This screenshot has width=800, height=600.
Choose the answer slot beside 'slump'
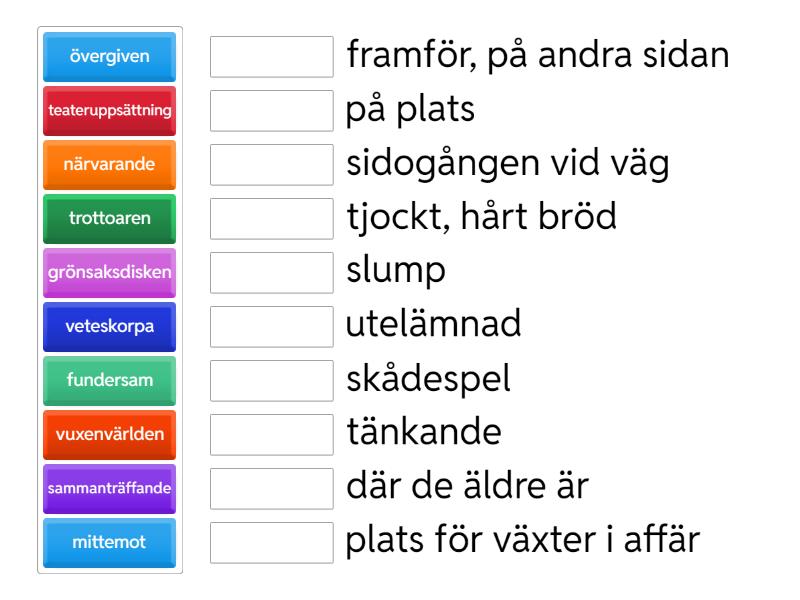272,273
